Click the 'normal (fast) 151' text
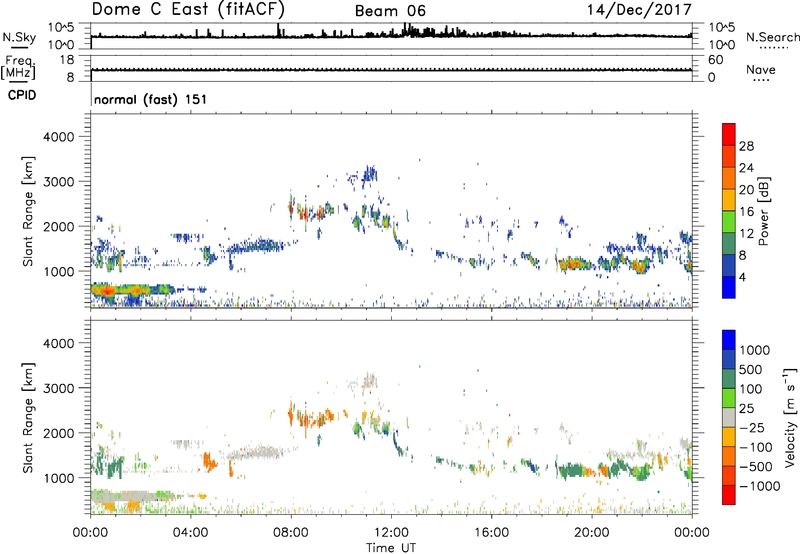 (x=151, y=99)
